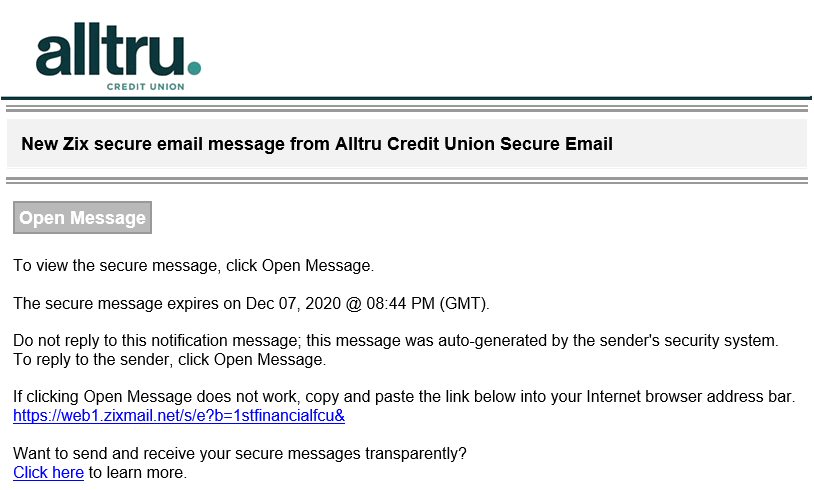Click the "Click here" learn more link
This screenshot has height=490, width=814.
pyautogui.click(x=48, y=473)
